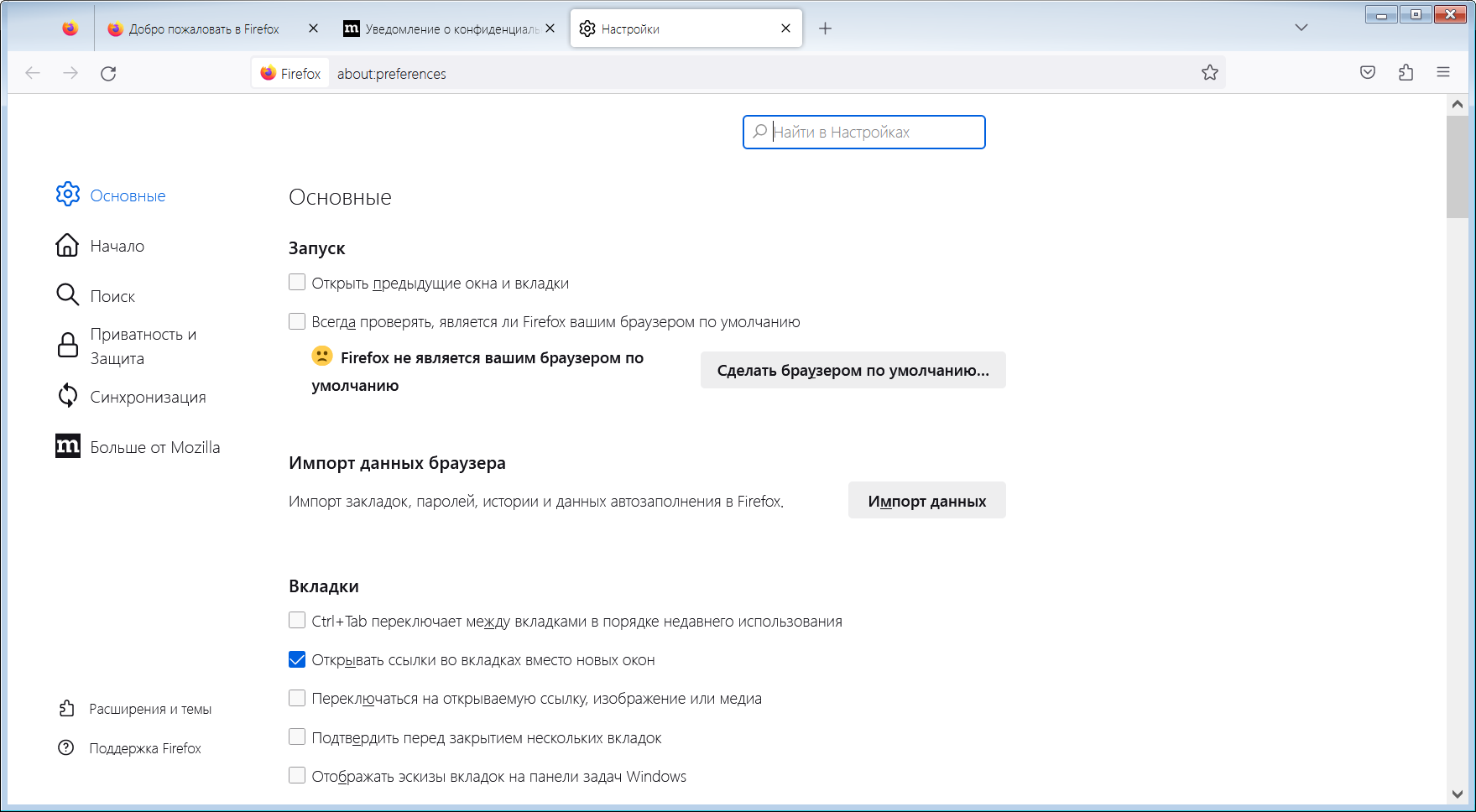Minimize the Firefox window
This screenshot has height=812, width=1476.
click(x=1381, y=14)
